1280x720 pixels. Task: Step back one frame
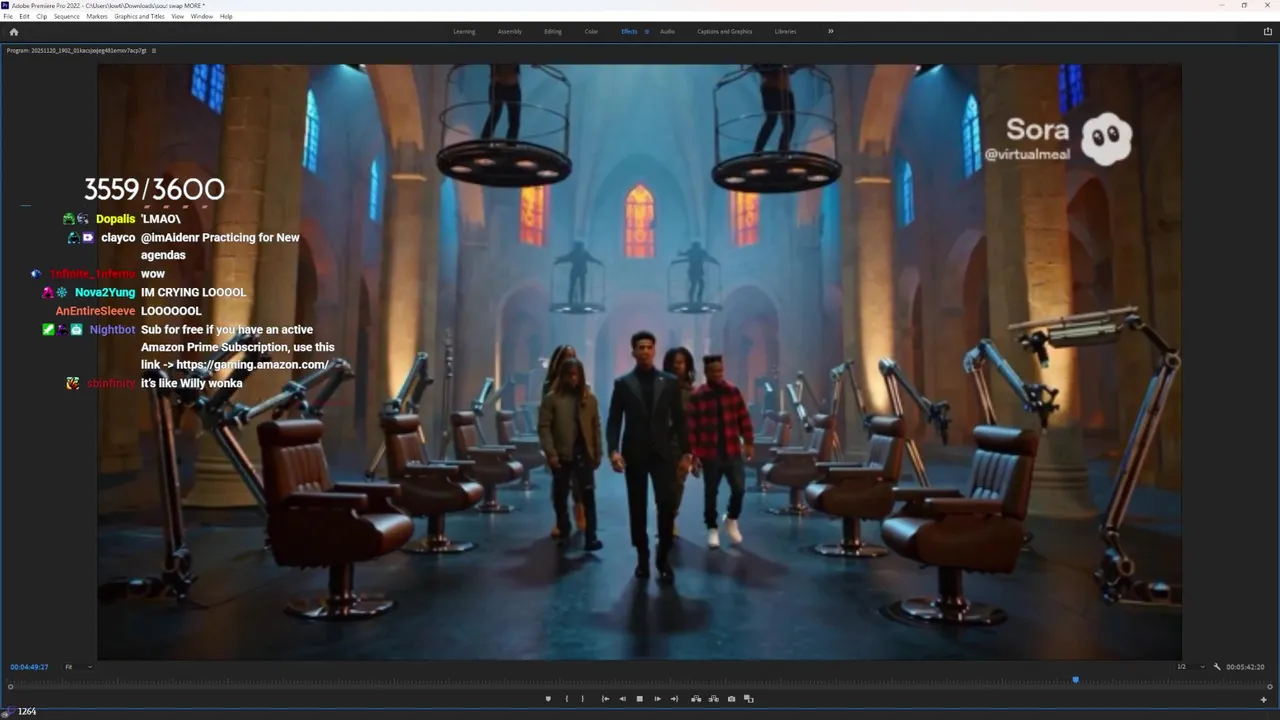[622, 699]
